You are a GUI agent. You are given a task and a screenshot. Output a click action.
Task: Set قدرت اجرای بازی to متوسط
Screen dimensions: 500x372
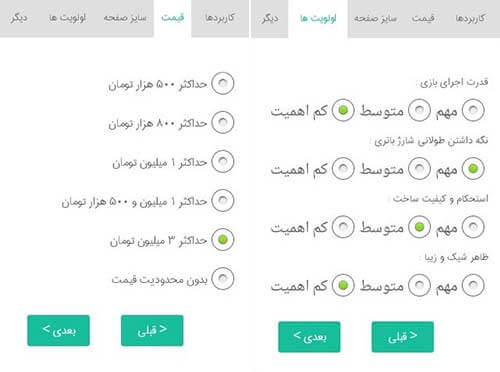(x=420, y=110)
